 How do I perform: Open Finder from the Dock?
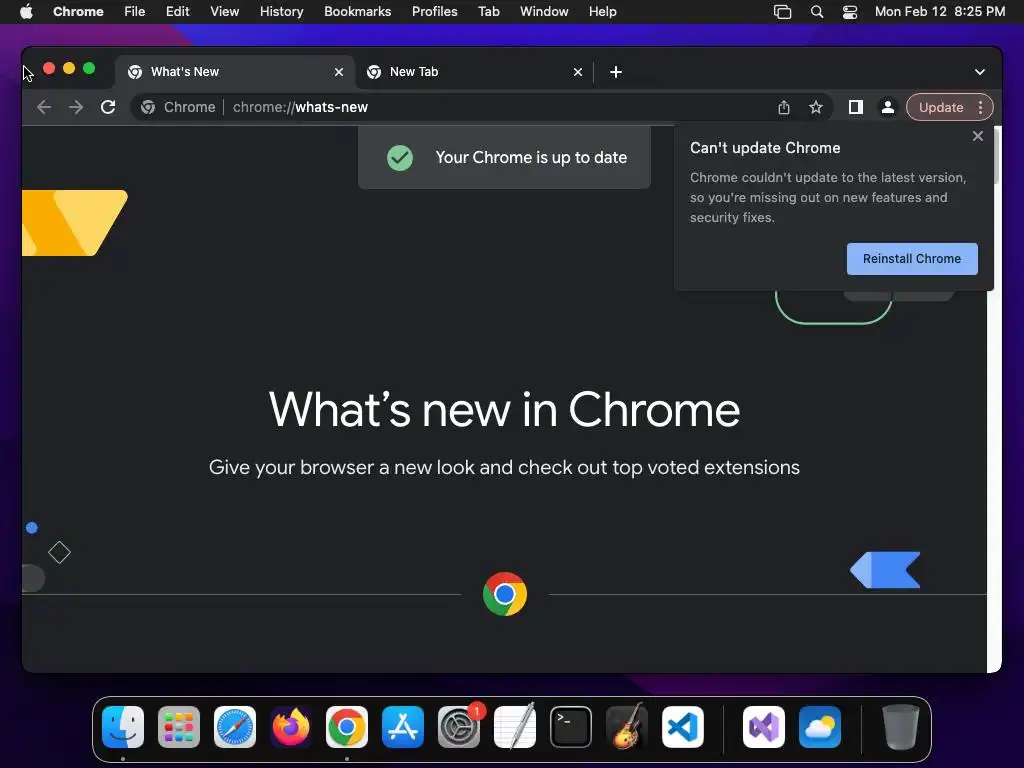pyautogui.click(x=123, y=727)
